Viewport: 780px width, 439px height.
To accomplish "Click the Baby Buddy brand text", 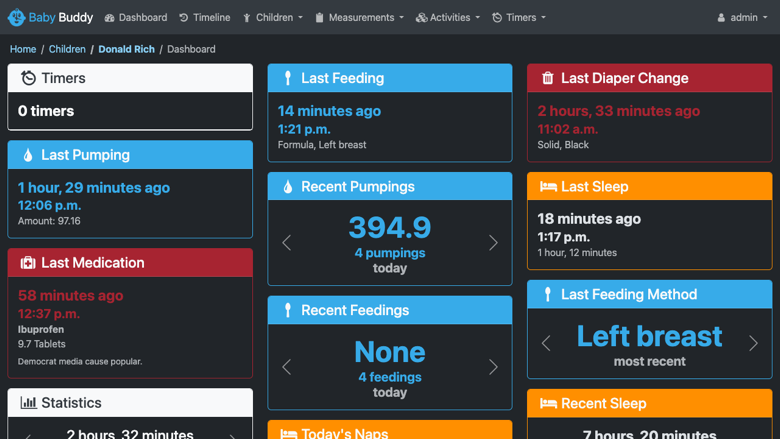I will click(61, 18).
